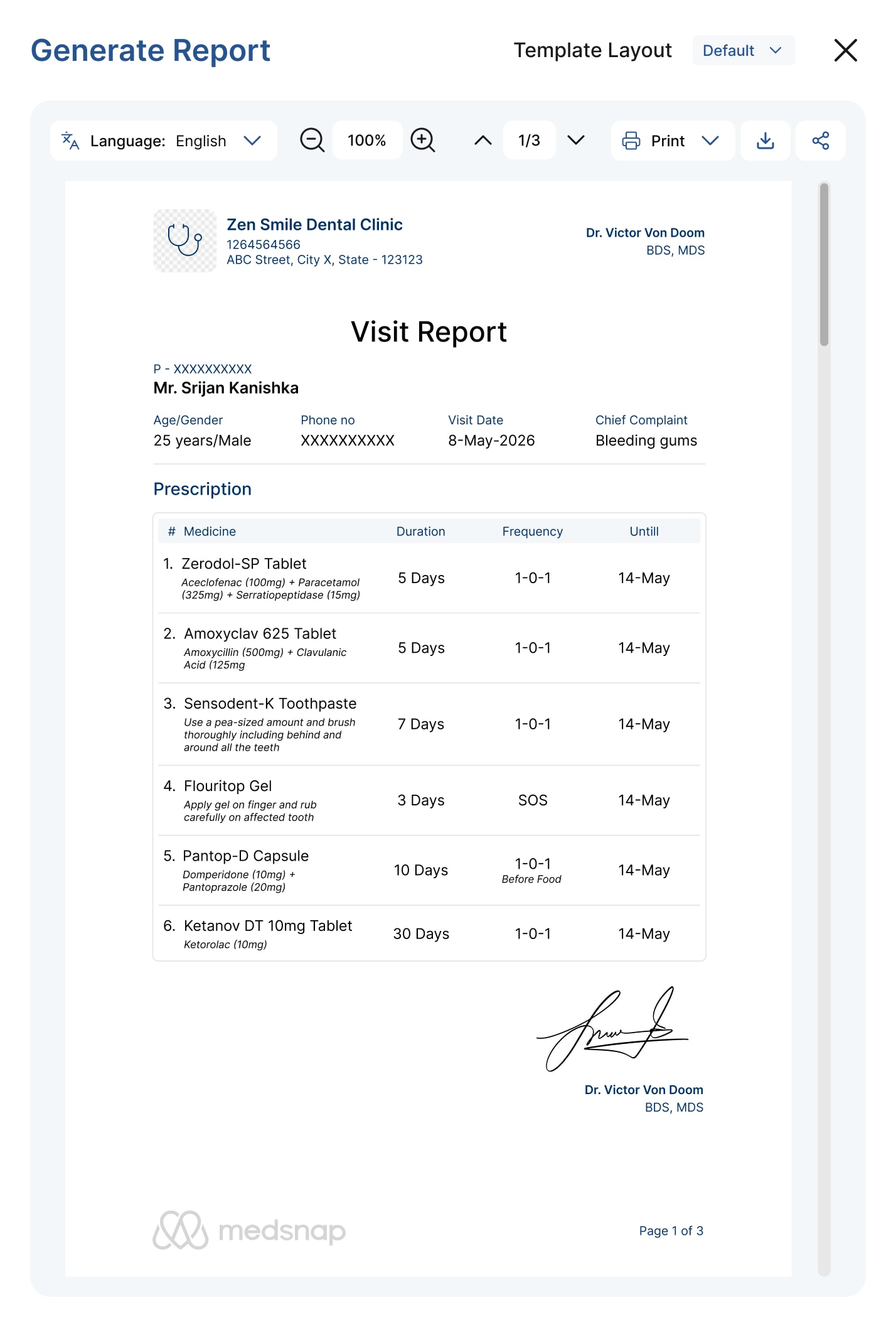
Task: Close the Generate Report dialog
Action: 846,50
